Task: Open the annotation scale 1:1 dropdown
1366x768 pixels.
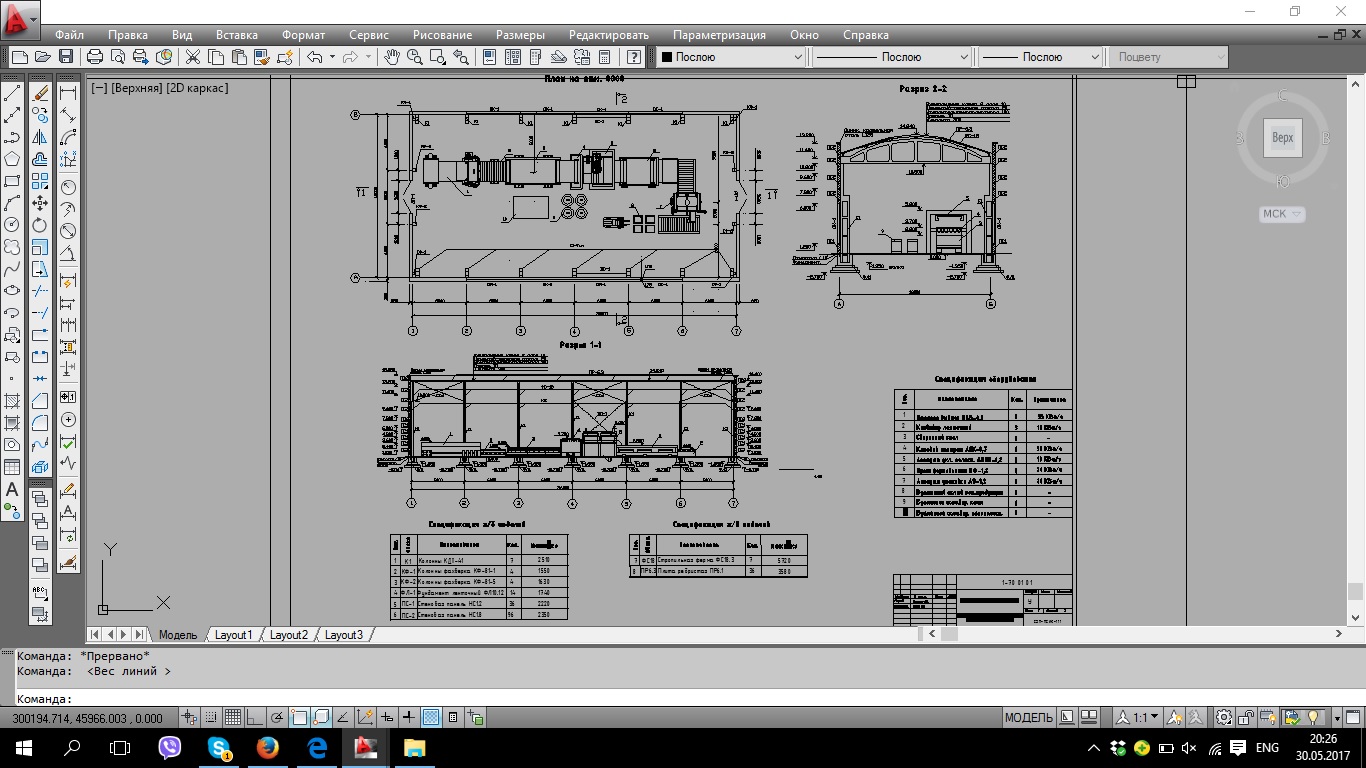Action: tap(1139, 717)
